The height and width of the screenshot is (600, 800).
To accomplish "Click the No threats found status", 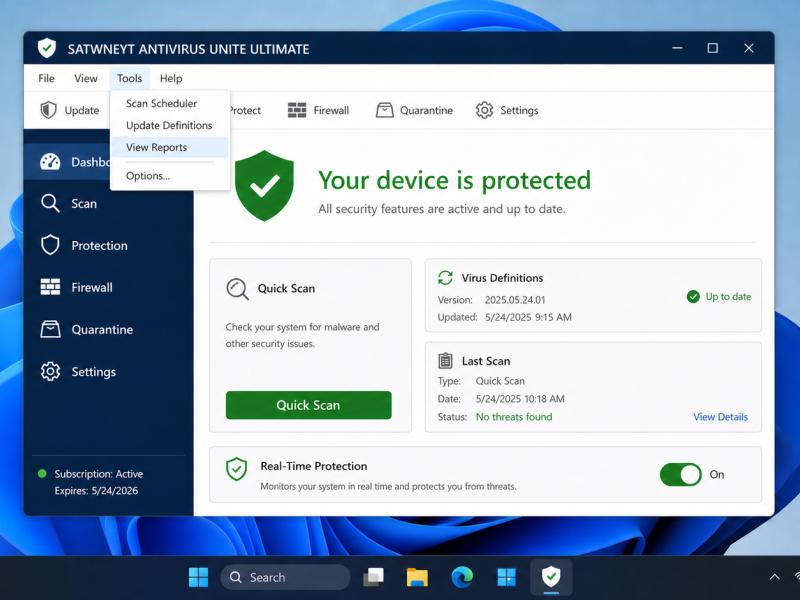I will [x=514, y=417].
